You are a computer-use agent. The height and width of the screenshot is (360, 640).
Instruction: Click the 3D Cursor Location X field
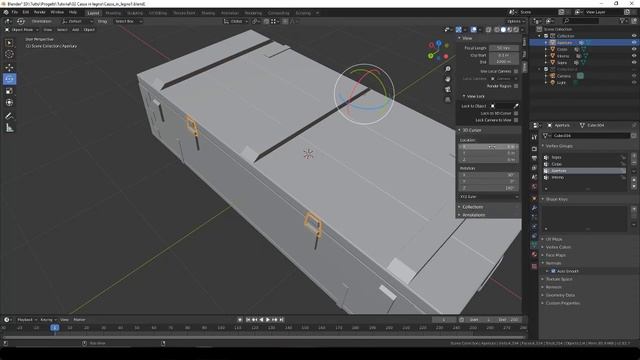(489, 147)
